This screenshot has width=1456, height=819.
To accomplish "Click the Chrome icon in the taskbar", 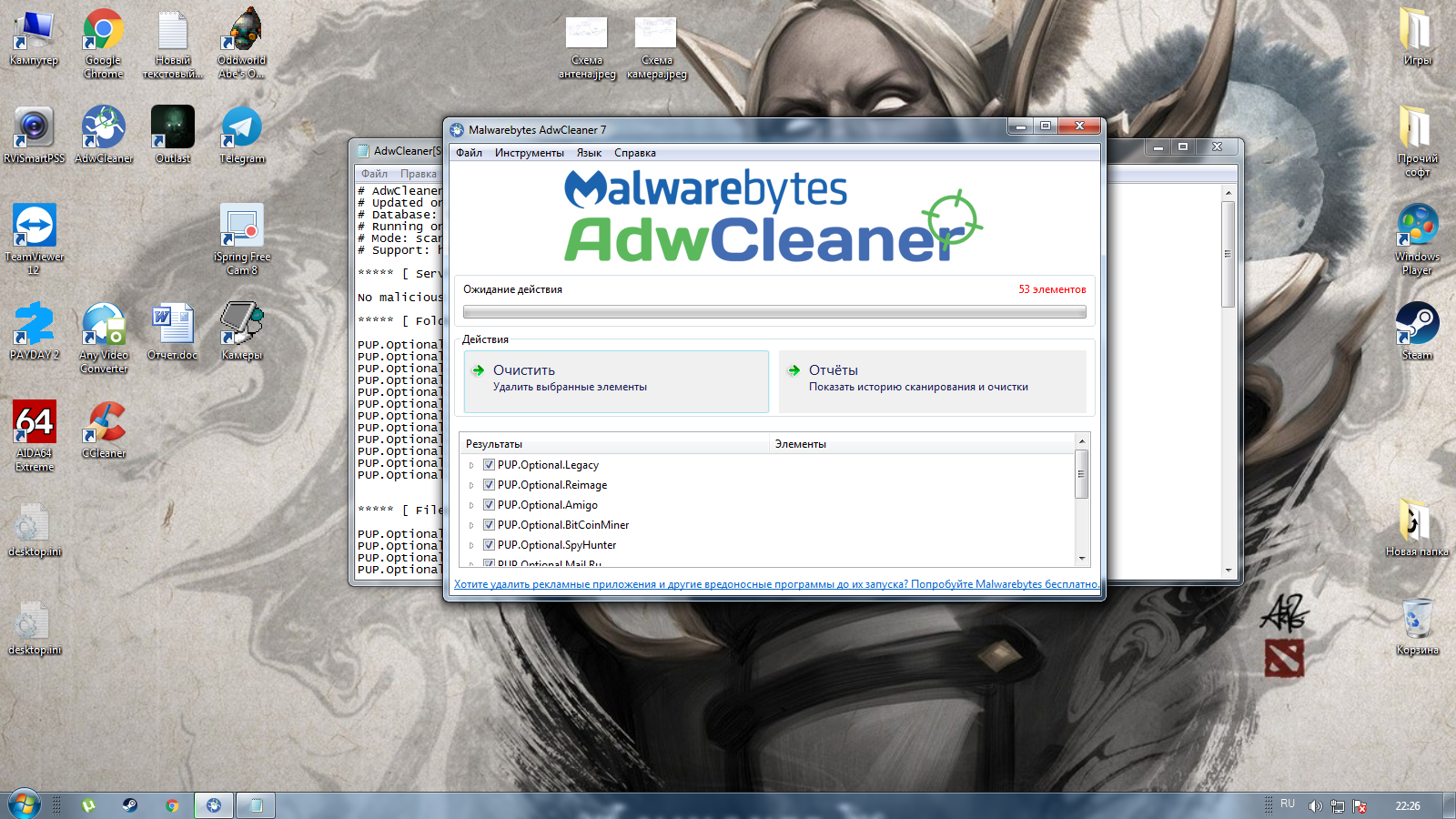I will 172,805.
